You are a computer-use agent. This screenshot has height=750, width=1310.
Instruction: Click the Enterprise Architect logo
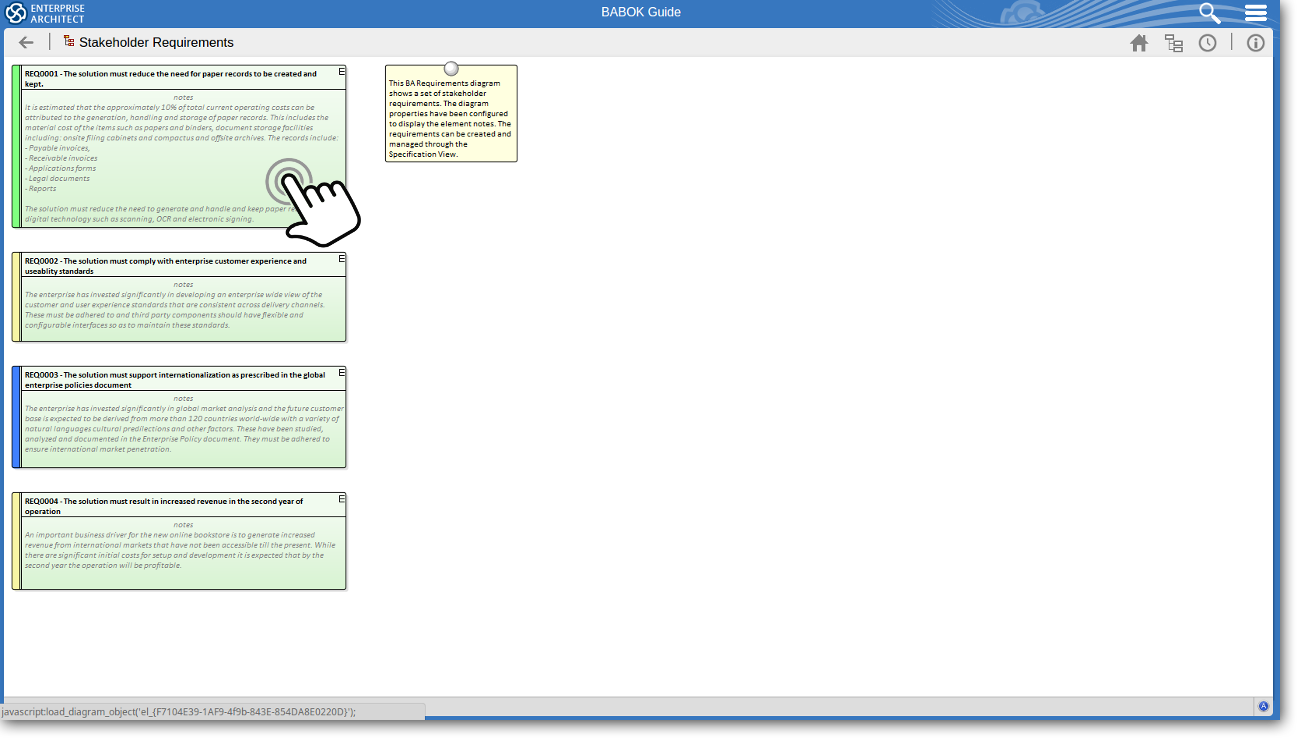click(45, 13)
